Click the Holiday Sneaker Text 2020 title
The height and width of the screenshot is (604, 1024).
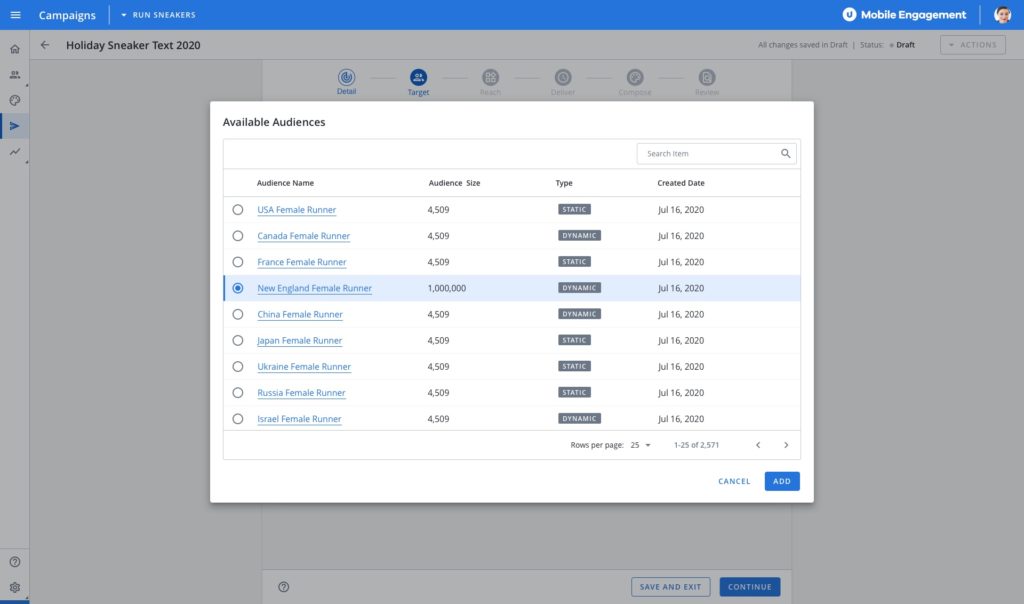point(133,45)
